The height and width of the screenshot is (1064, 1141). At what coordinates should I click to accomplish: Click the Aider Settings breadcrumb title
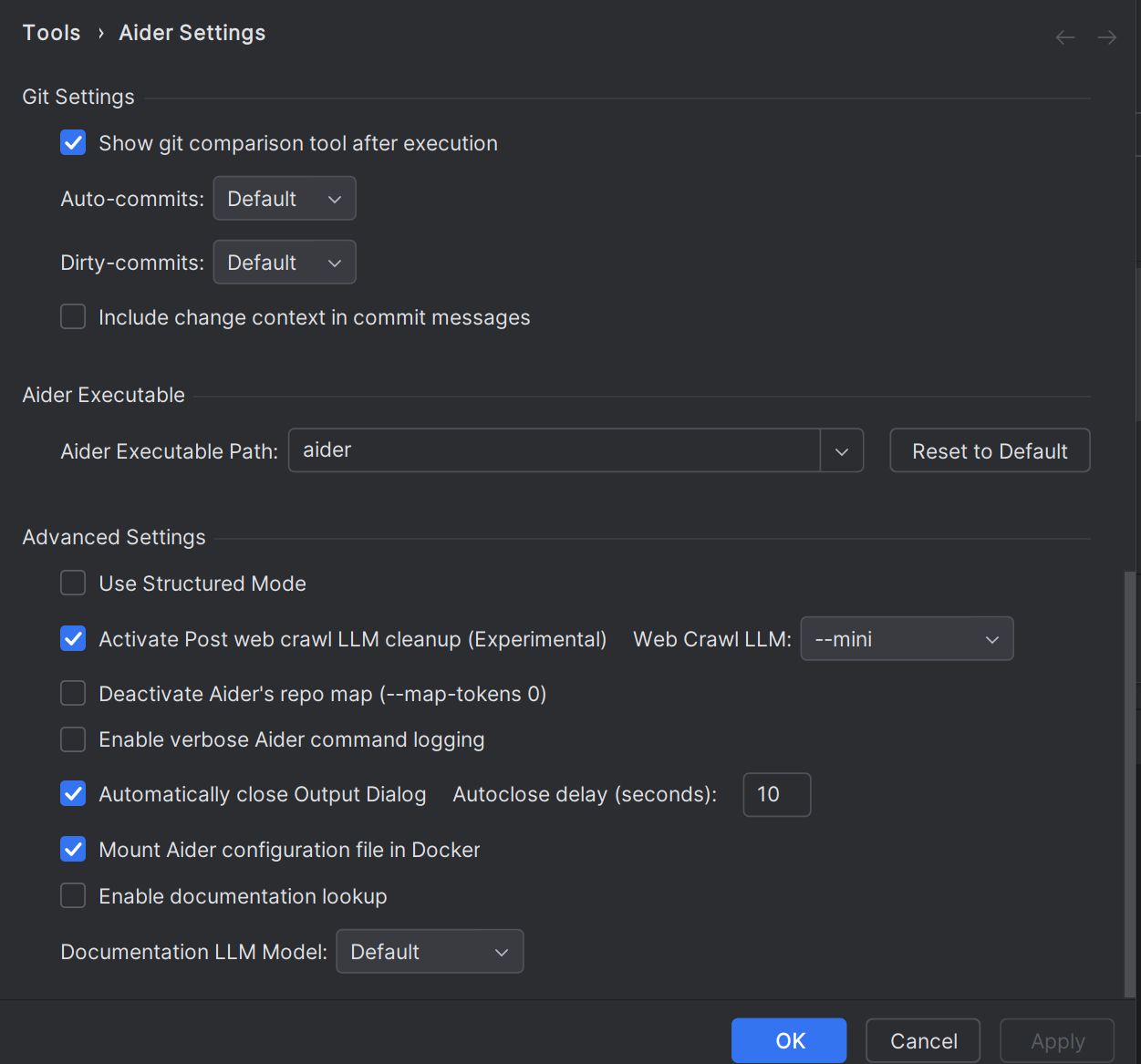192,33
